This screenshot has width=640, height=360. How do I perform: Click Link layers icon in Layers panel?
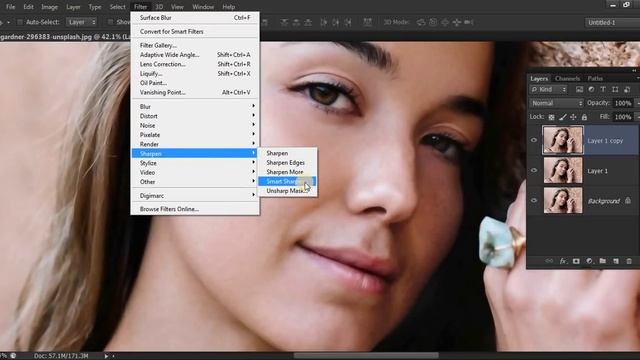tap(549, 261)
